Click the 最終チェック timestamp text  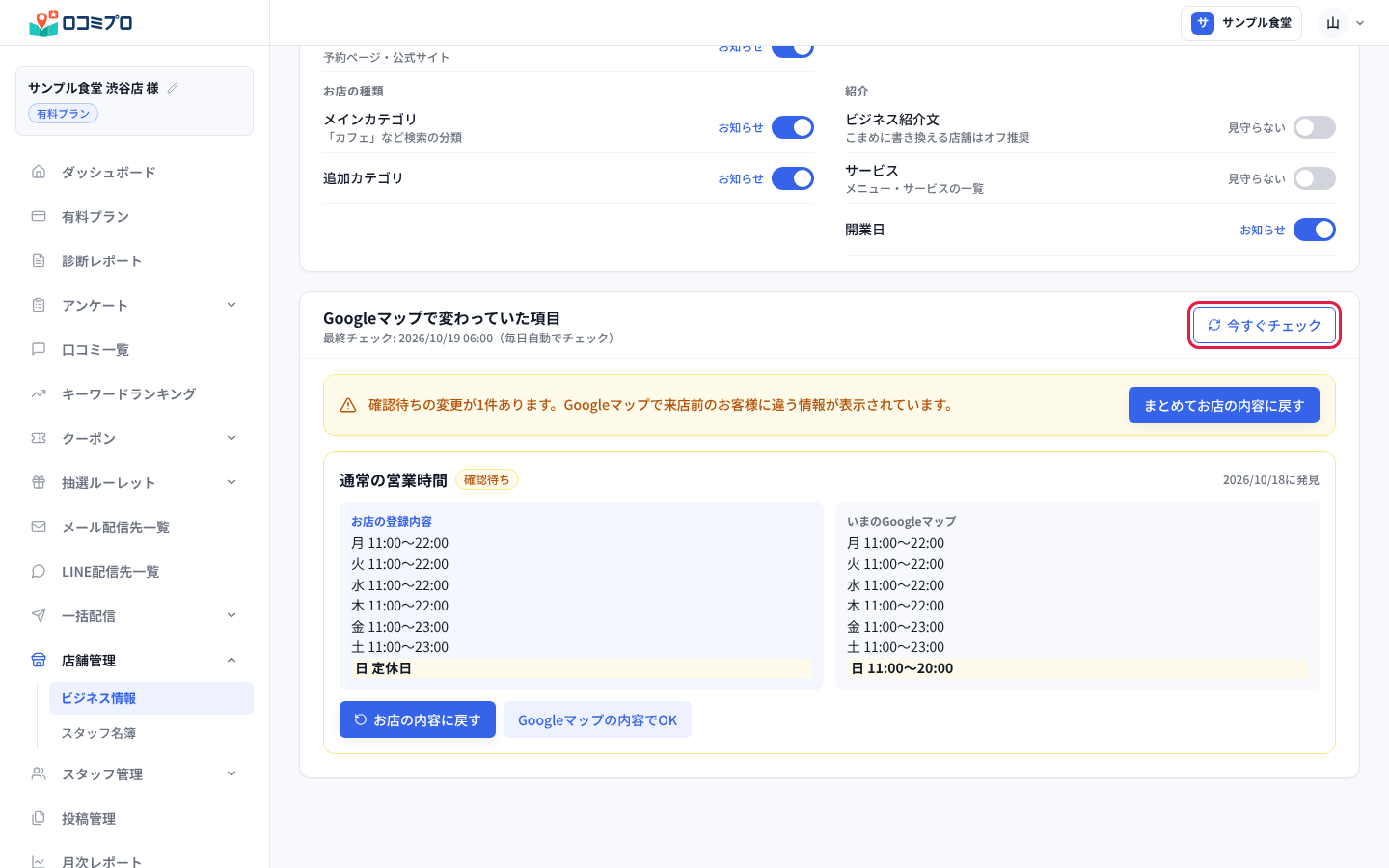click(469, 339)
